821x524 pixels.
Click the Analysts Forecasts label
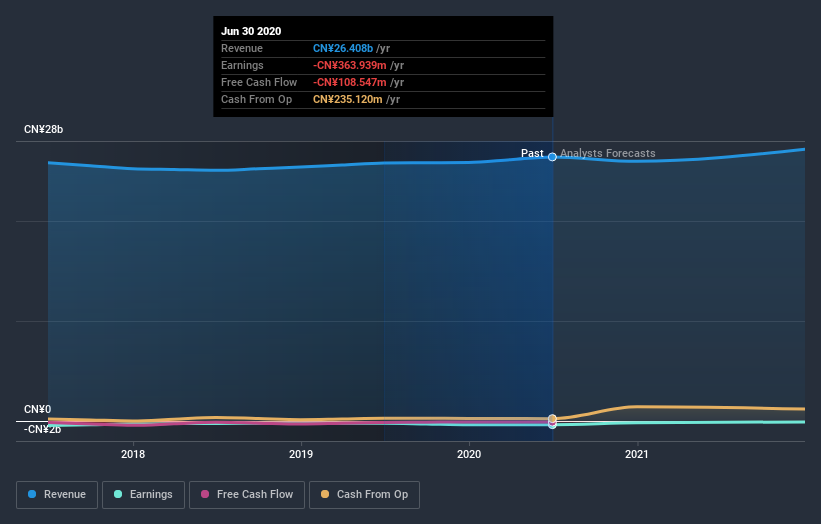[x=607, y=153]
